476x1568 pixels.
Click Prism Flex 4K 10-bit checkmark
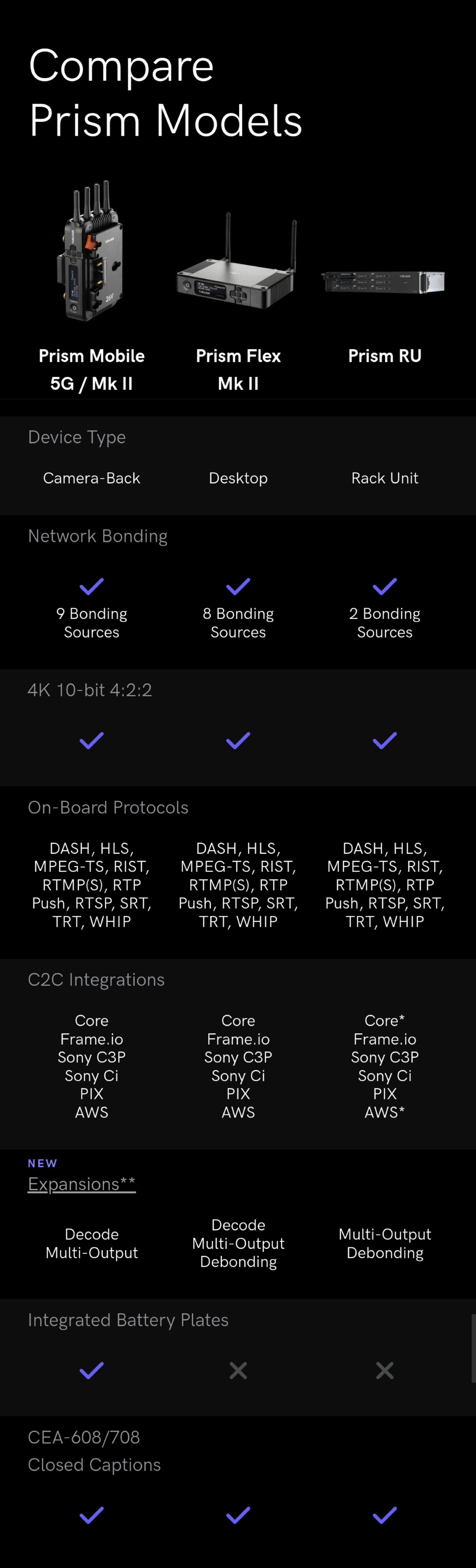pos(238,741)
